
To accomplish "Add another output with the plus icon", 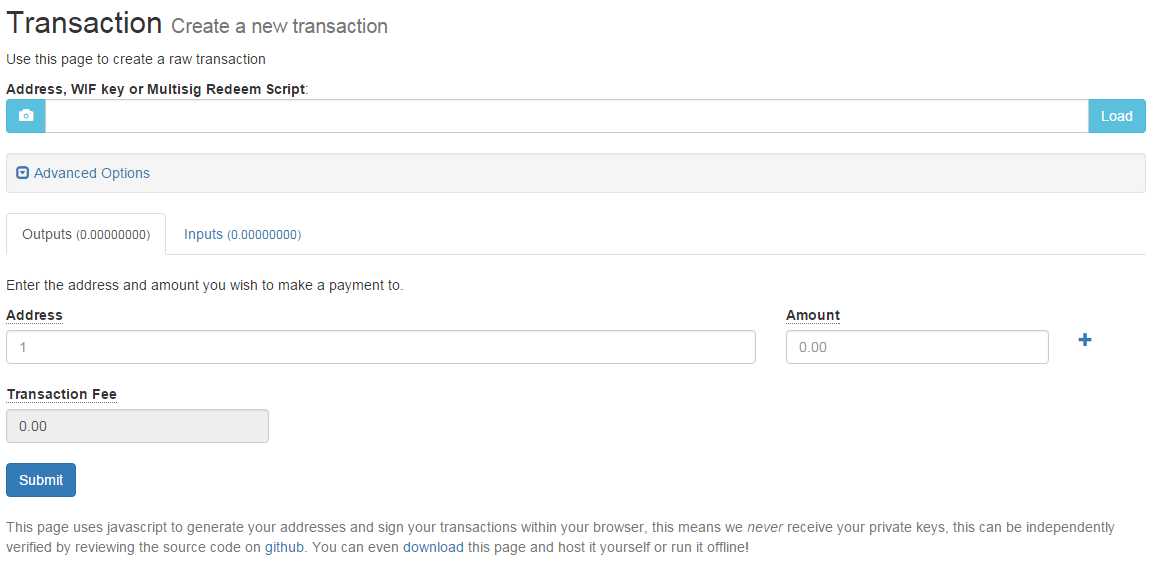I will (1084, 340).
